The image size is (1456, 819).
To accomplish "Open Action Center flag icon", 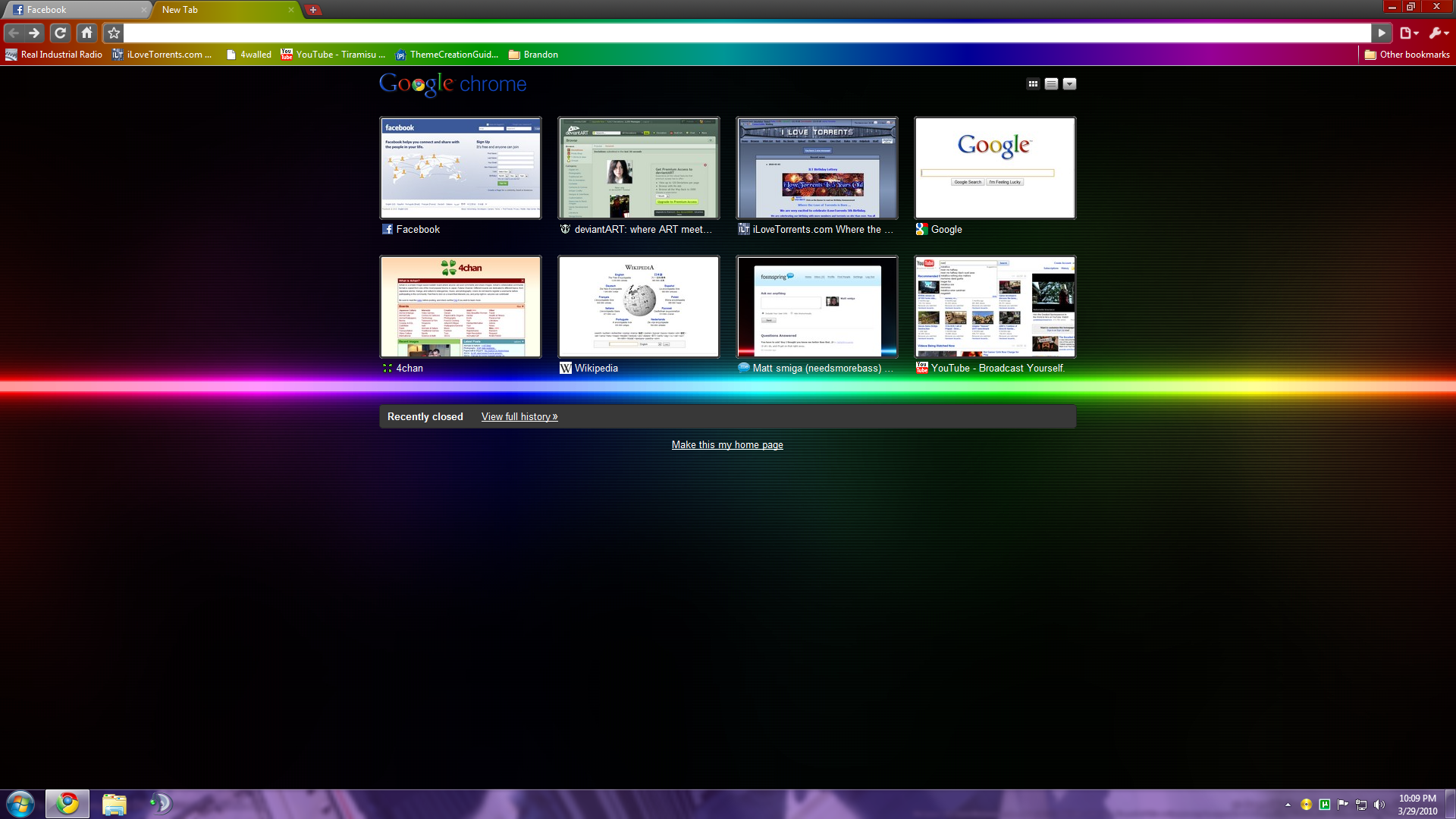I will (x=1343, y=805).
